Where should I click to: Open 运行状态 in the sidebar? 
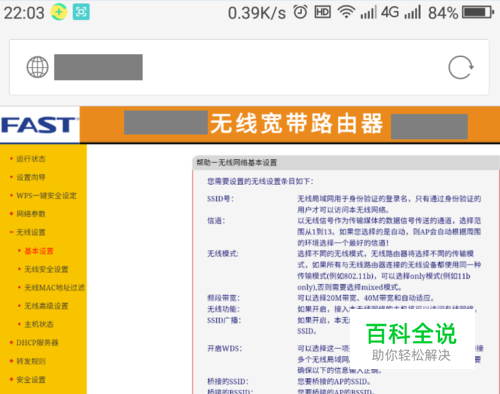click(x=31, y=159)
